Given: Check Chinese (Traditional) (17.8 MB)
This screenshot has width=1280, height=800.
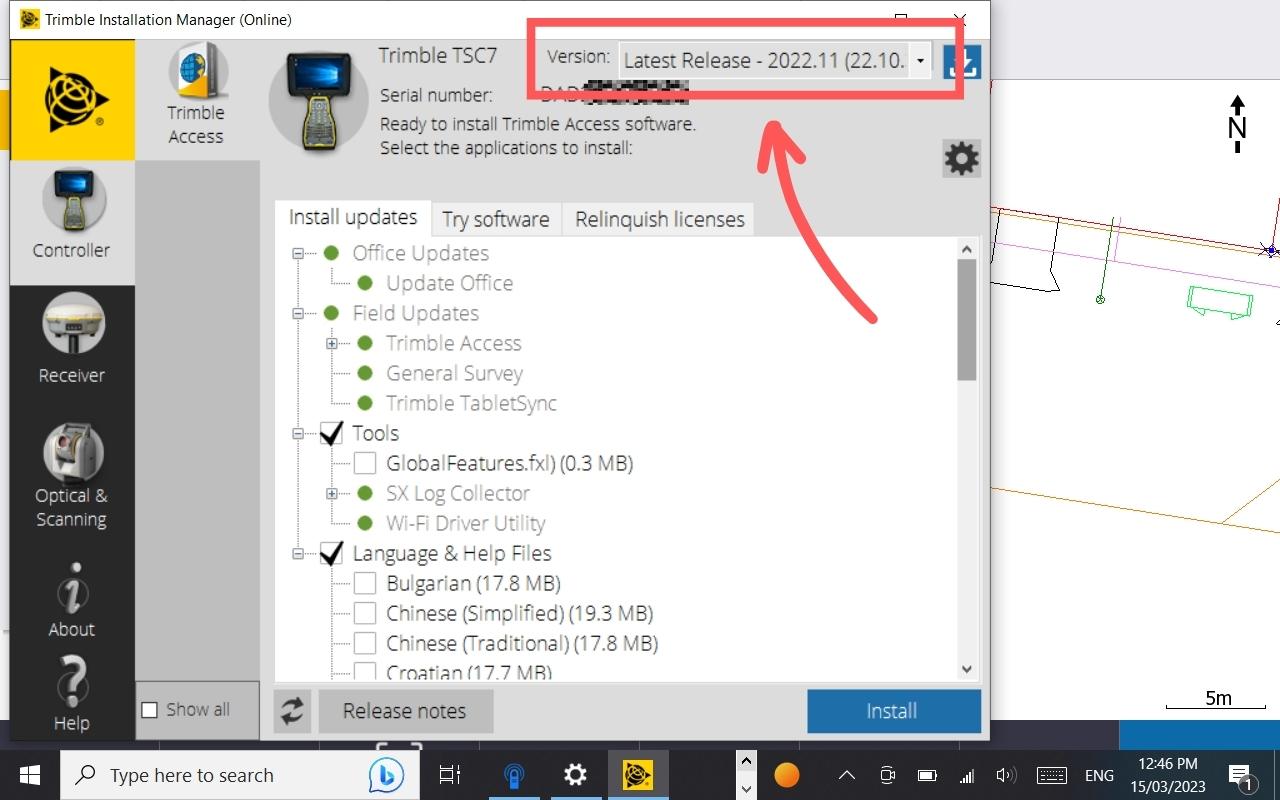Looking at the screenshot, I should click(365, 643).
